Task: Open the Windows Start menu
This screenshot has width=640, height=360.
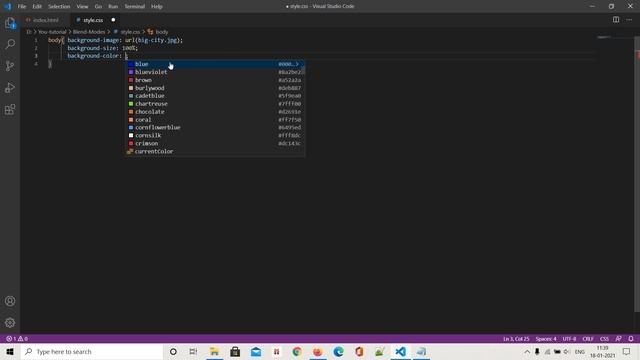Action: click(x=10, y=351)
